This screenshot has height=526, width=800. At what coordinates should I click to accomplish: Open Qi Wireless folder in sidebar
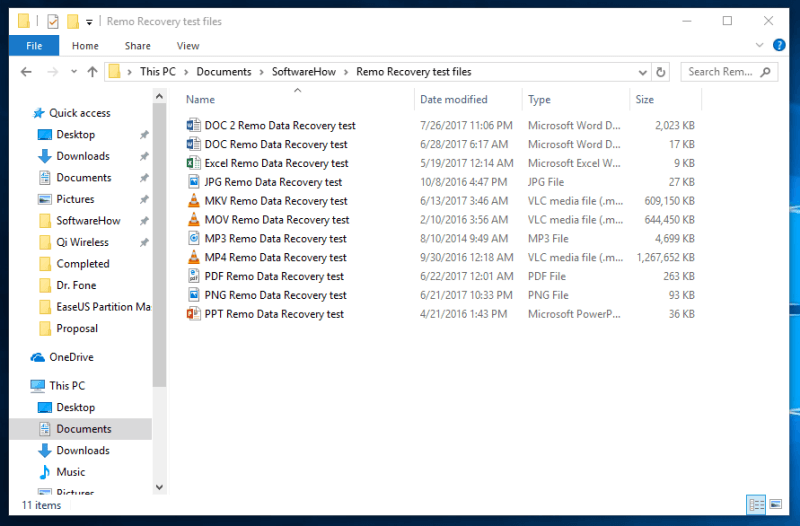tap(82, 242)
